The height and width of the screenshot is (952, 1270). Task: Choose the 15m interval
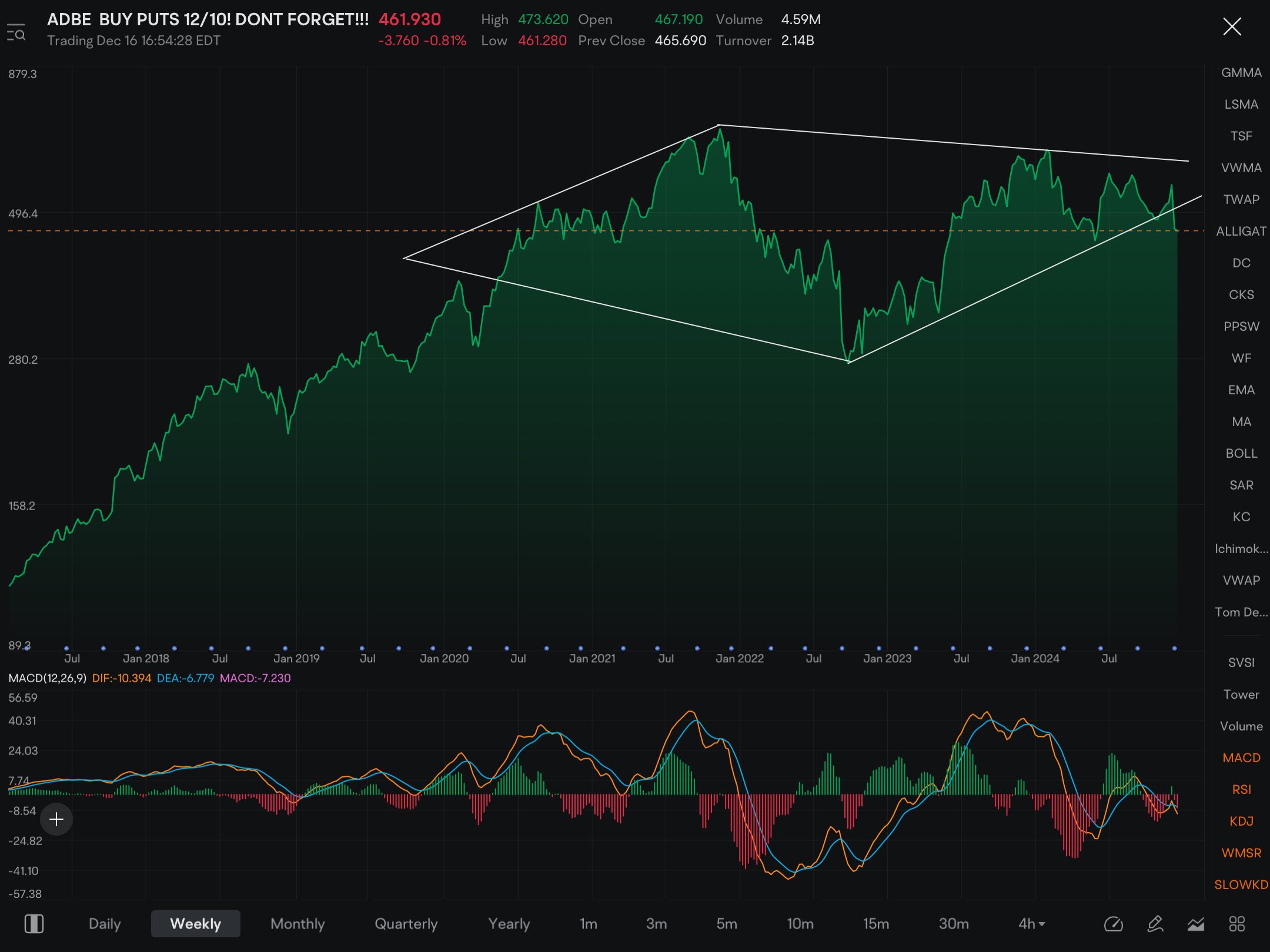point(876,924)
